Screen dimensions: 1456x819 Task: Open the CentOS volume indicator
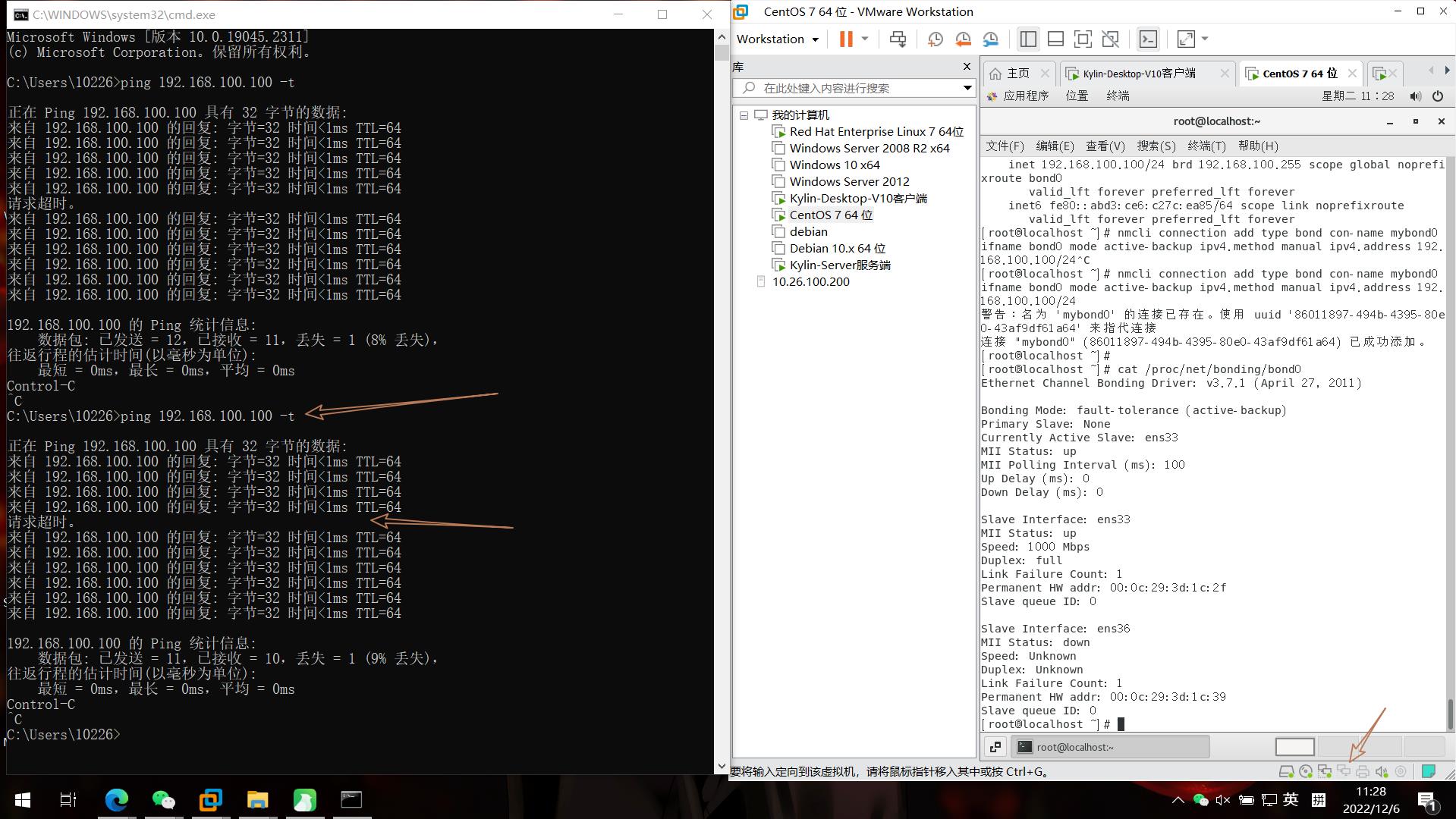(1415, 96)
